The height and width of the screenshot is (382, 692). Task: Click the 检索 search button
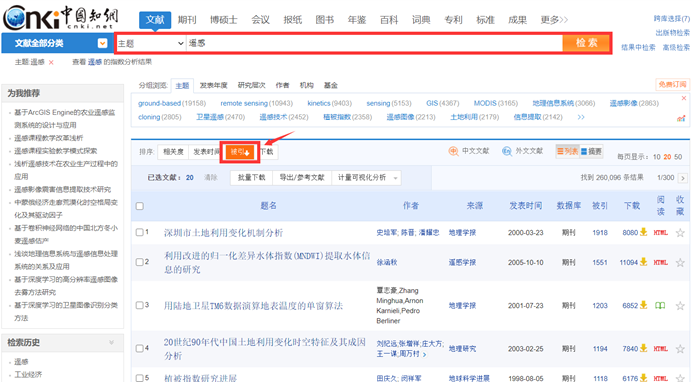click(587, 43)
